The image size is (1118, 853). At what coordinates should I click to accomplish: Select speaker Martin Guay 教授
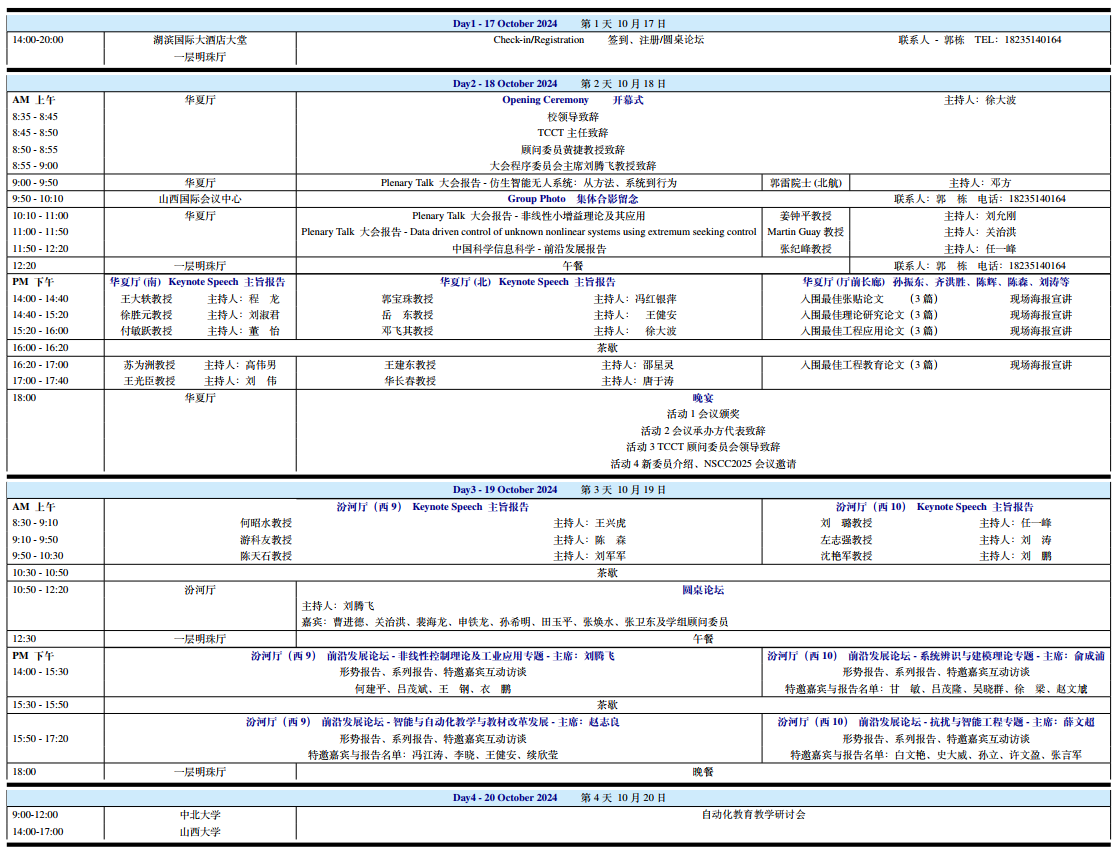coord(805,232)
